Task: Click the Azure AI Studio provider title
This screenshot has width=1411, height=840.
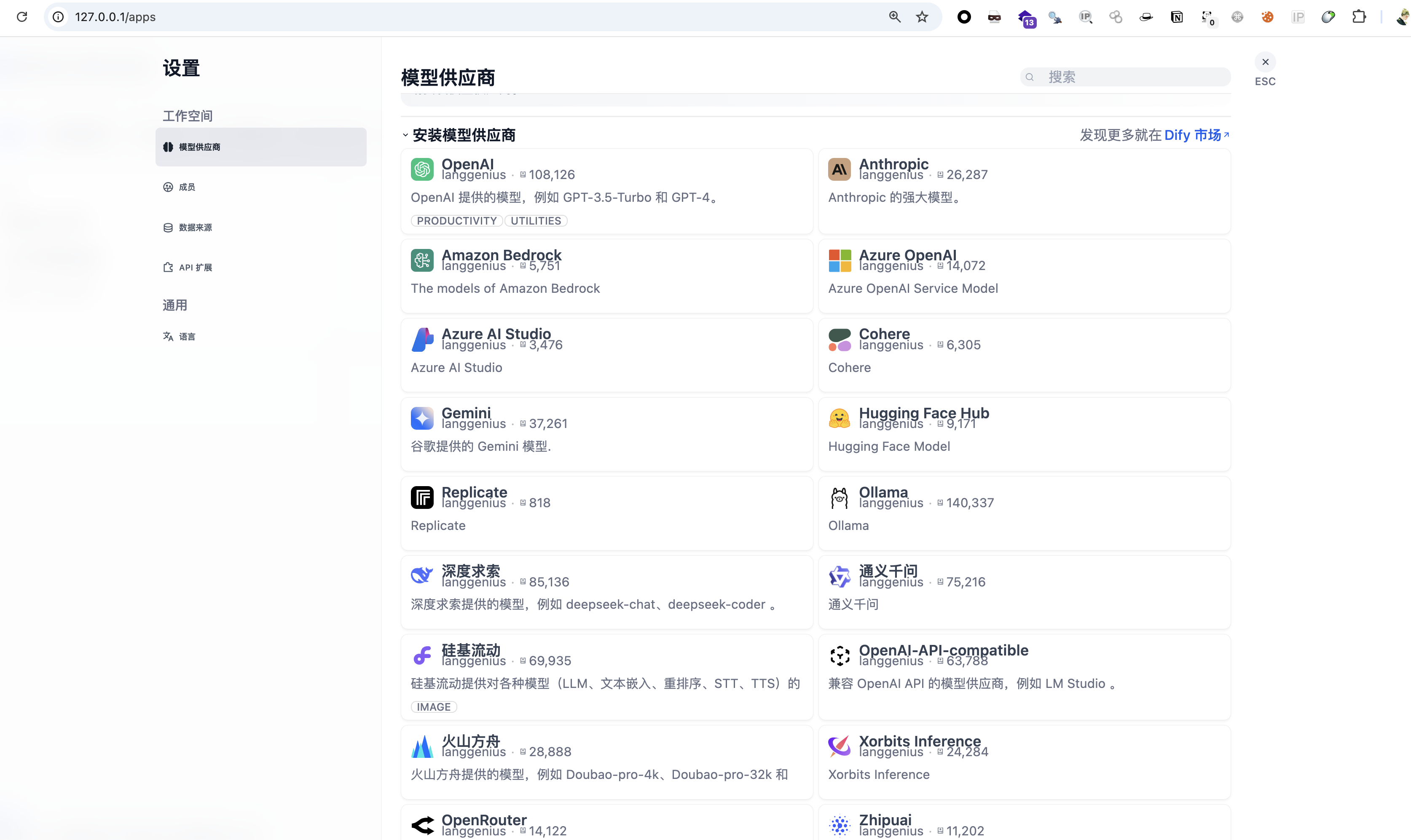Action: tap(496, 333)
